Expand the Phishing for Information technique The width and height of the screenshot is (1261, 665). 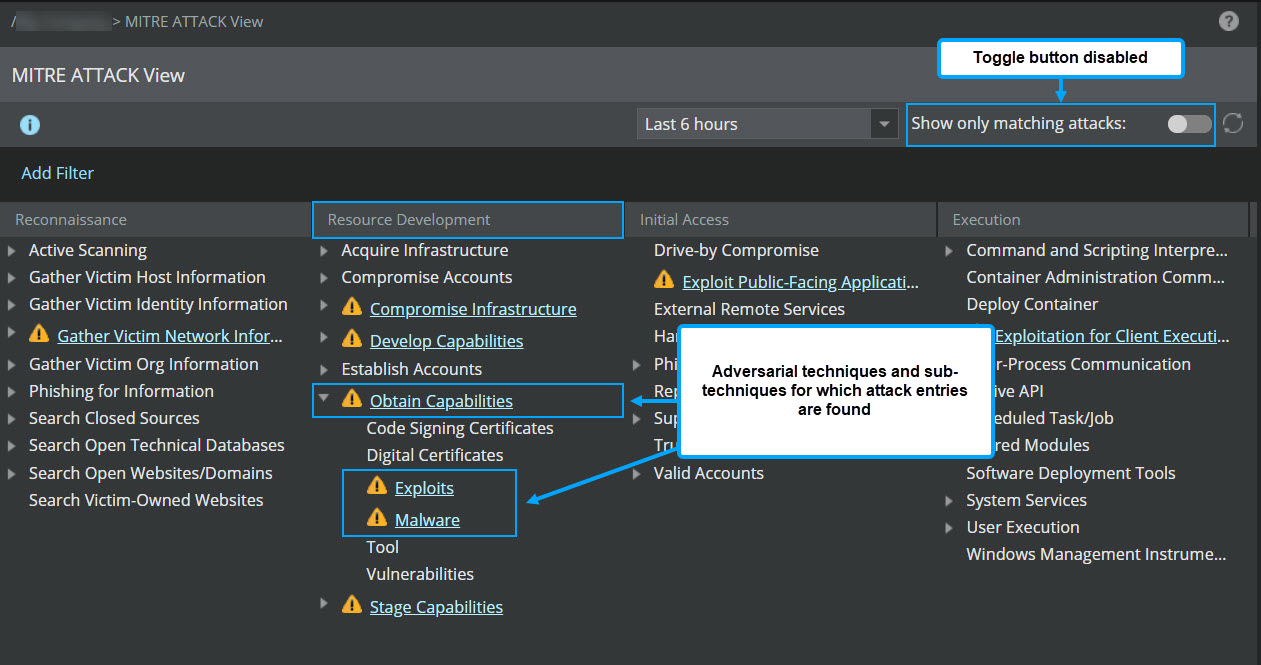[11, 392]
